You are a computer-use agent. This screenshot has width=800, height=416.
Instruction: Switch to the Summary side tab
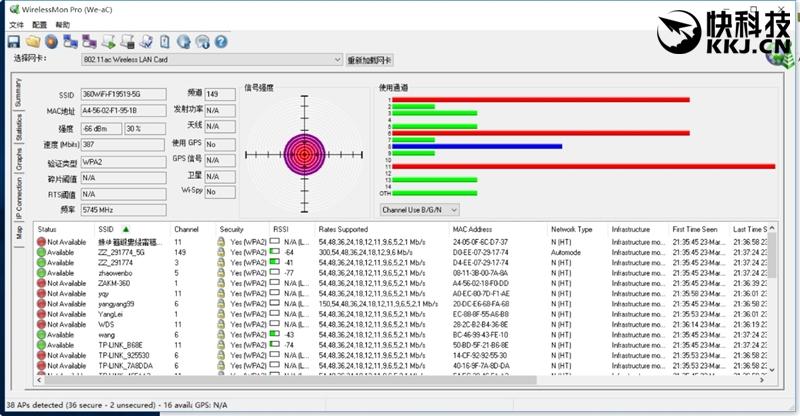pos(18,92)
